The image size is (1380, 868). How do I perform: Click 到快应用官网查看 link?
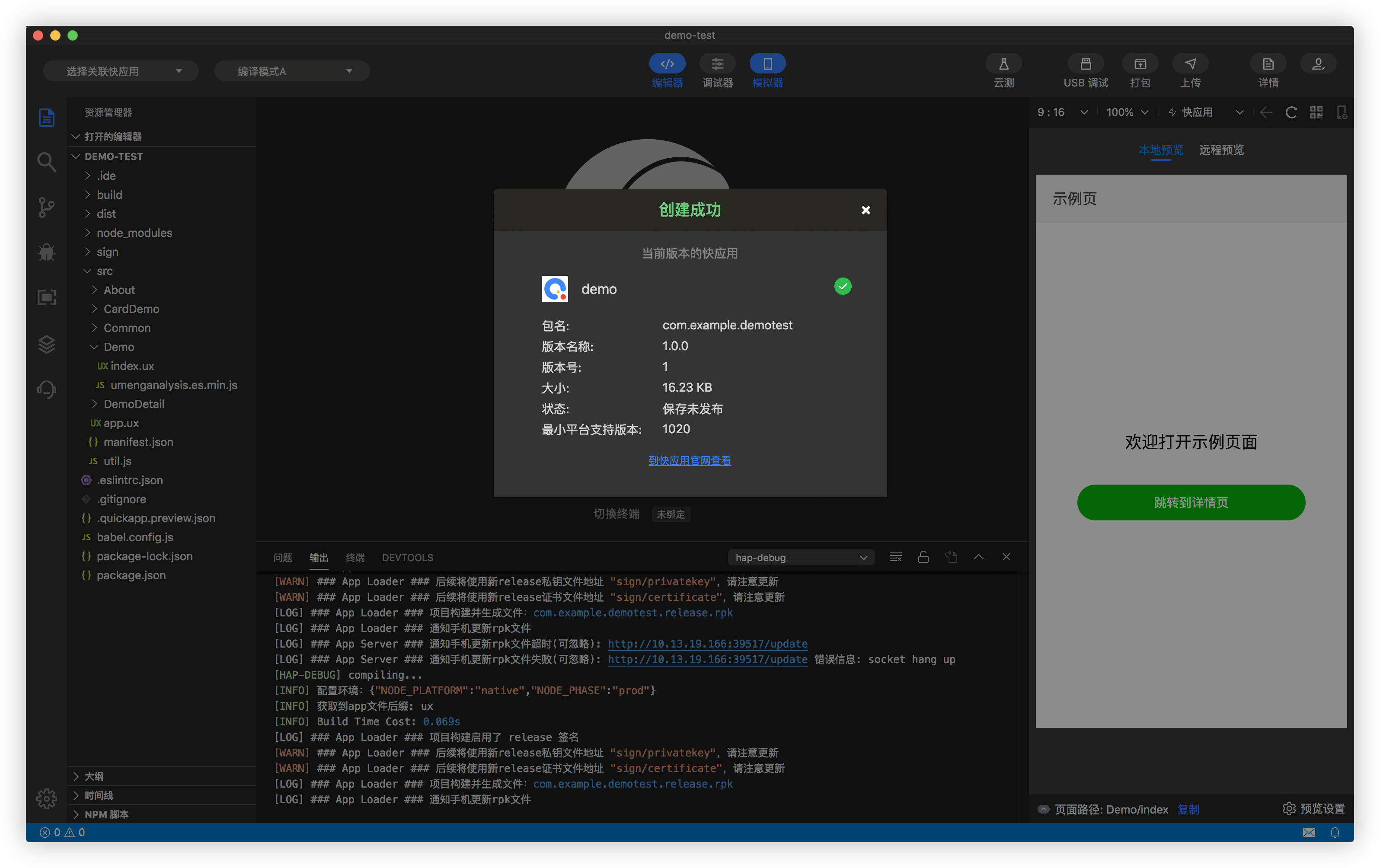coord(689,461)
